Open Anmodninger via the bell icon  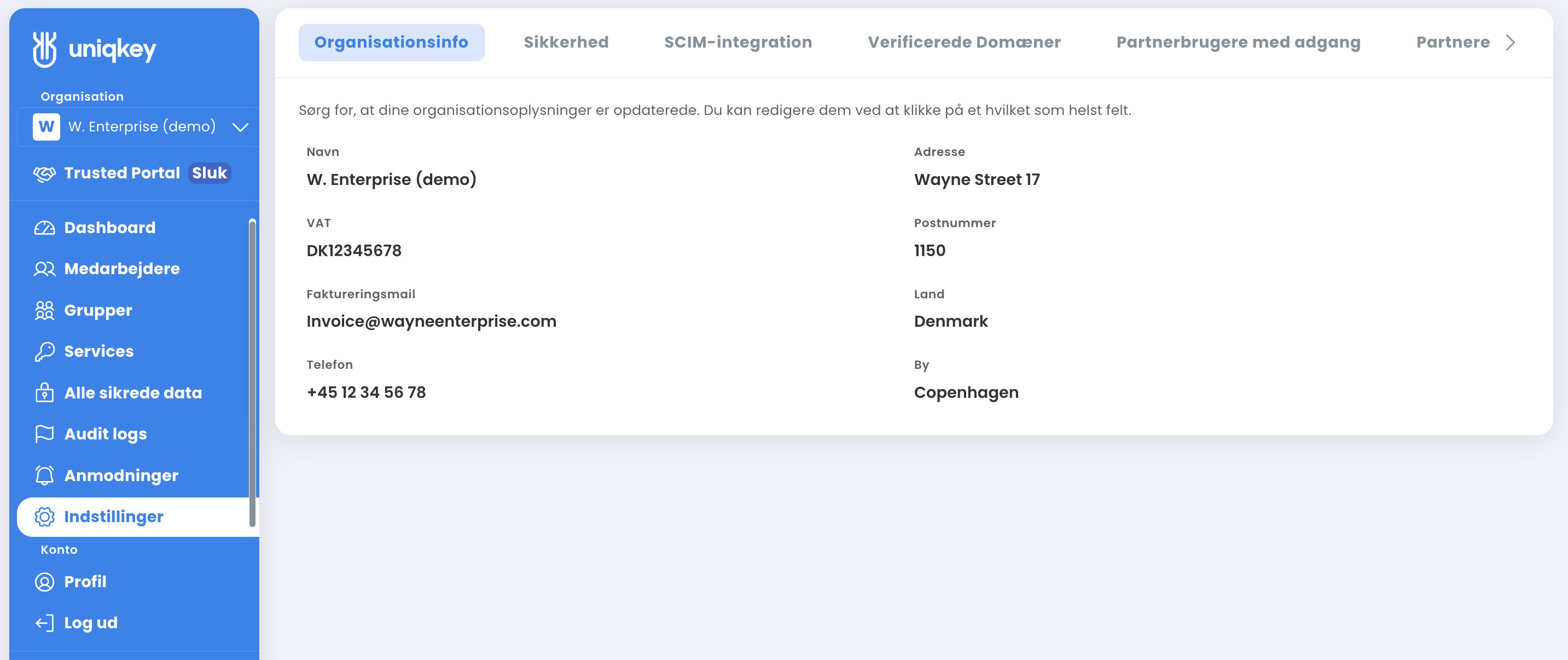click(x=44, y=475)
